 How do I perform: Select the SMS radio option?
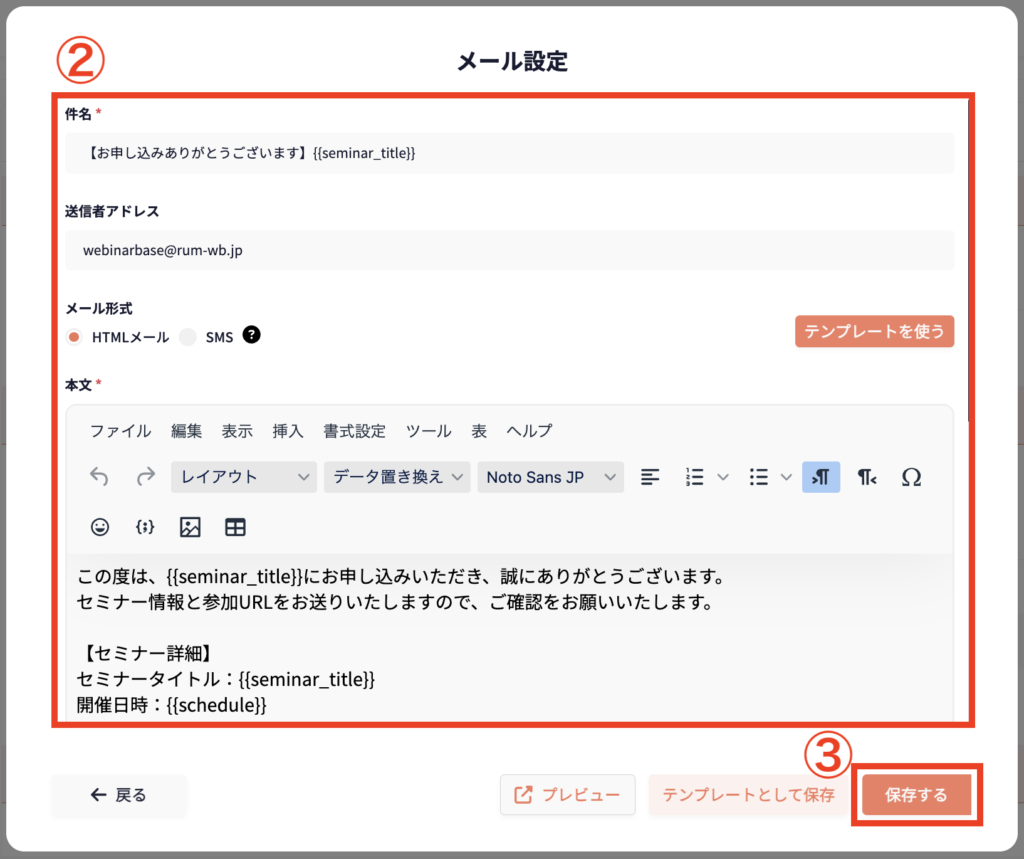pyautogui.click(x=188, y=337)
